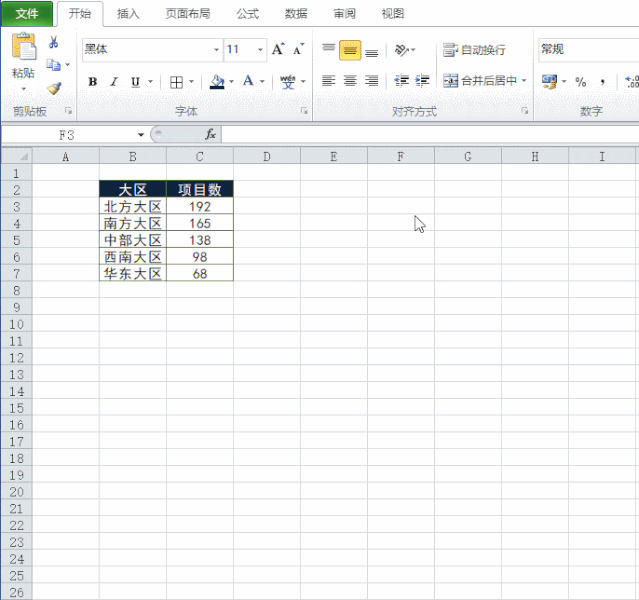Open the Name Box dropdown

click(141, 135)
